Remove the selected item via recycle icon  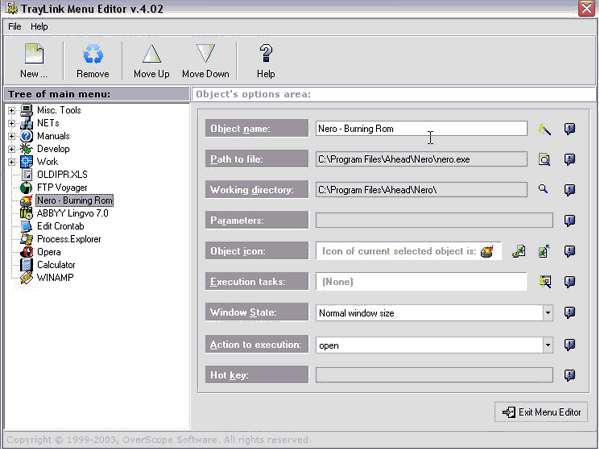[x=93, y=54]
